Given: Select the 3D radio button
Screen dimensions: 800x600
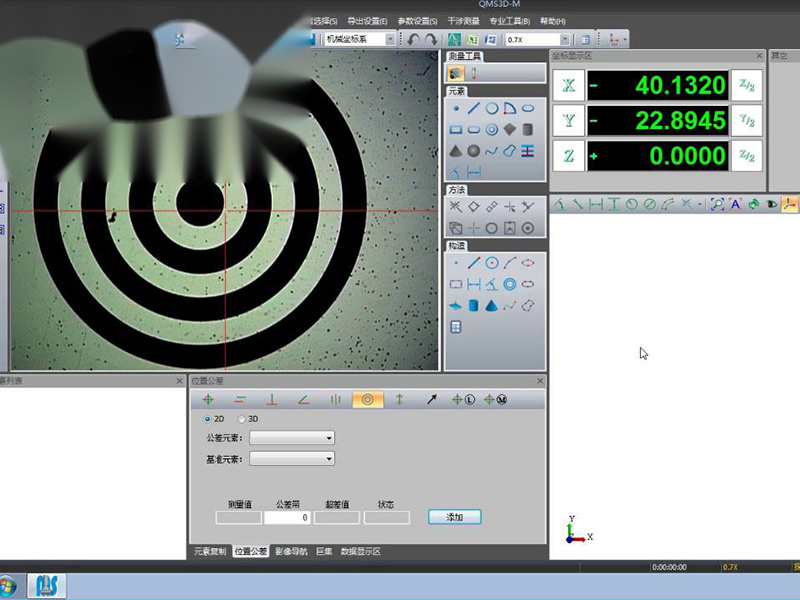Looking at the screenshot, I should [x=241, y=419].
